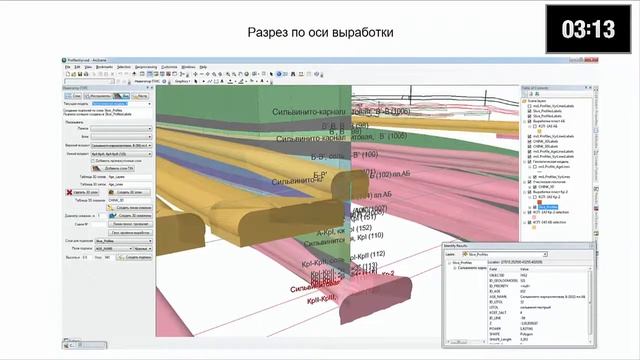Click Создать 3D слои button
640x360 pixels.
pyautogui.click(x=129, y=192)
